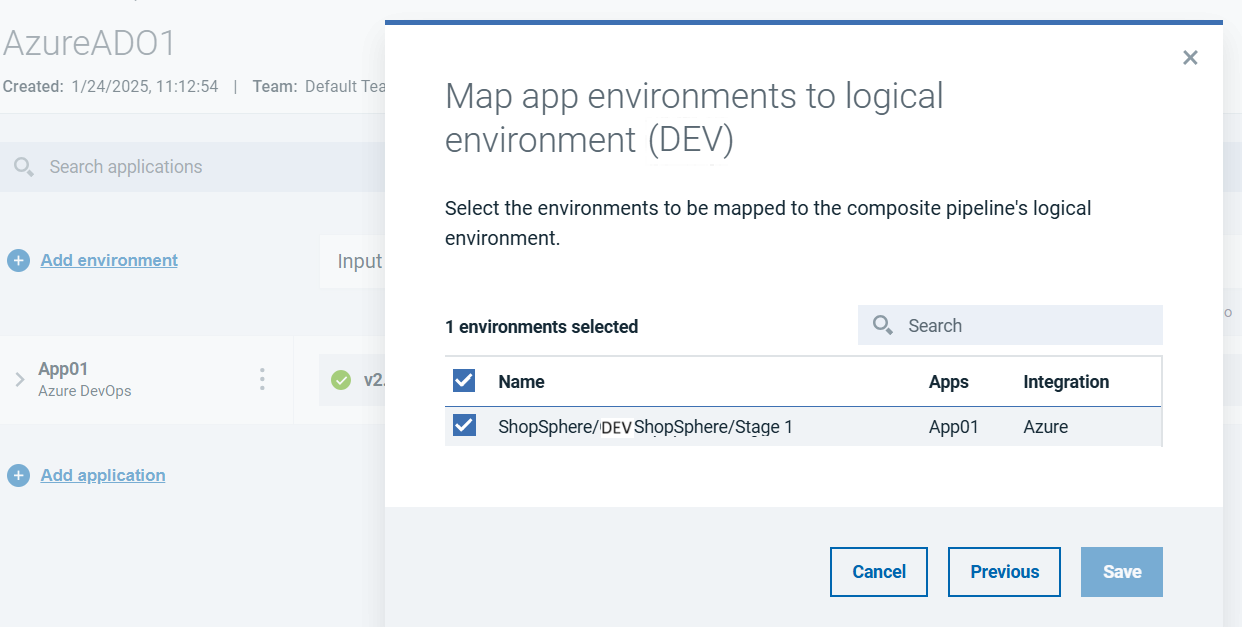Click the Search applications magnifier icon

(x=24, y=167)
